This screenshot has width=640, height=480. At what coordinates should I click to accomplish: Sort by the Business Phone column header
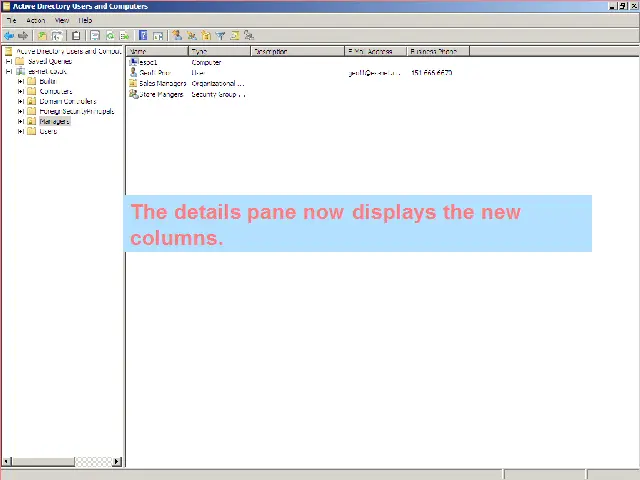click(x=438, y=51)
